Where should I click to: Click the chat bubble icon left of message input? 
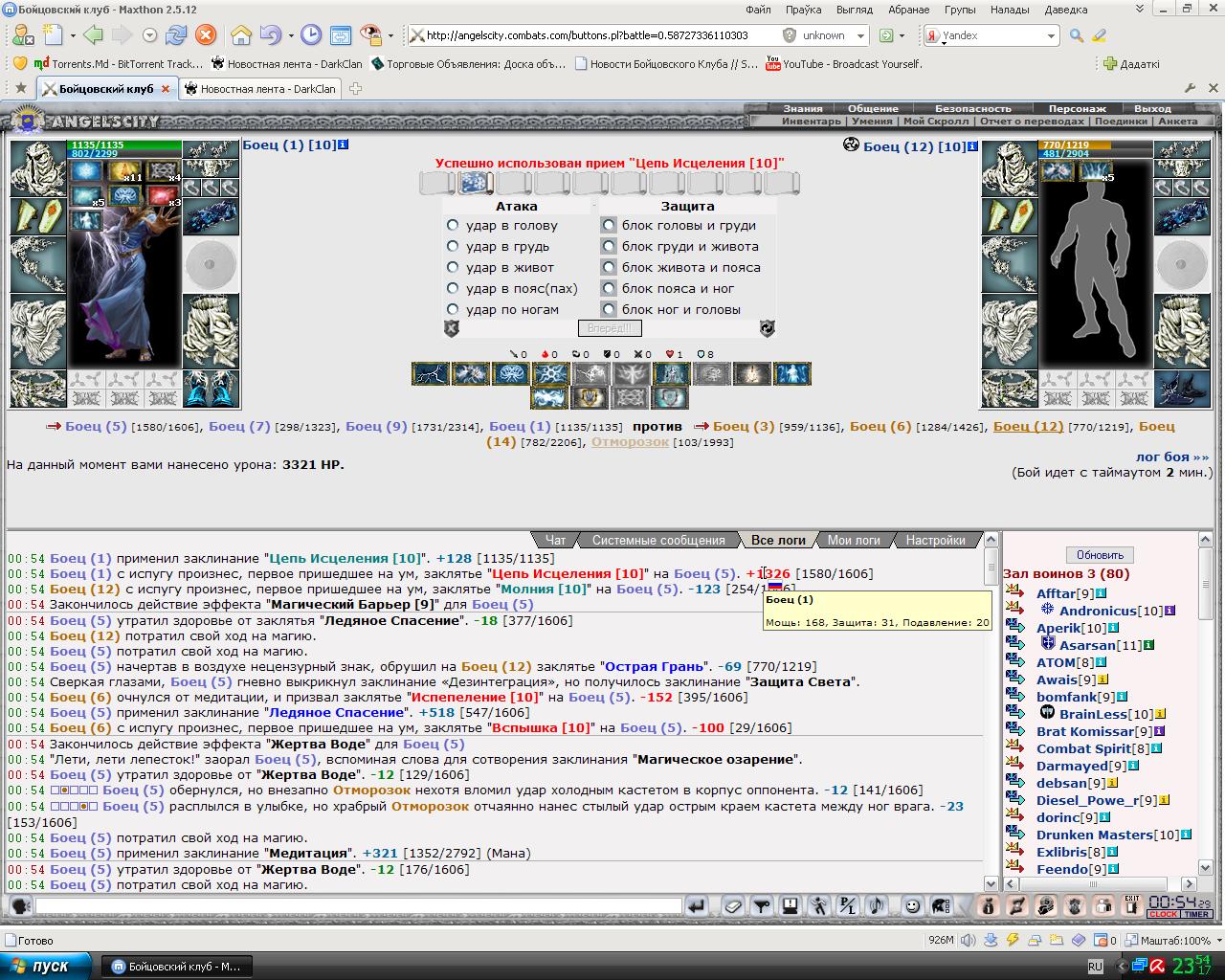[20, 905]
